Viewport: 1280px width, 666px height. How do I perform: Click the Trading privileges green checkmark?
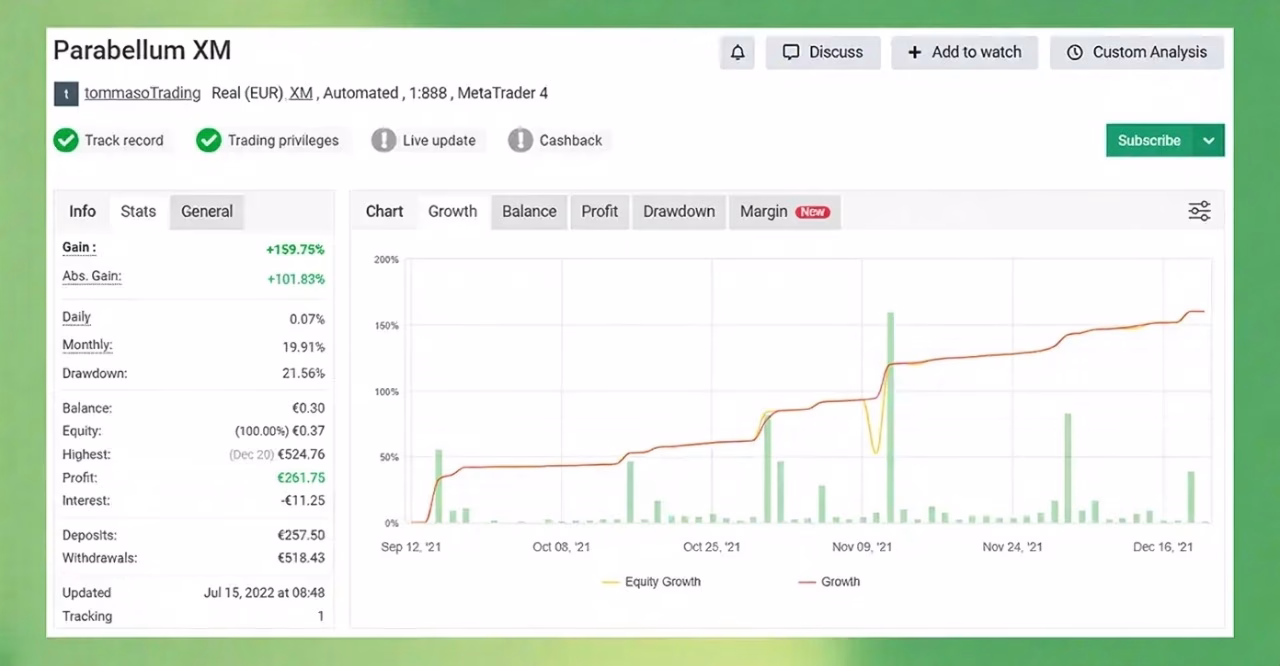coord(208,140)
